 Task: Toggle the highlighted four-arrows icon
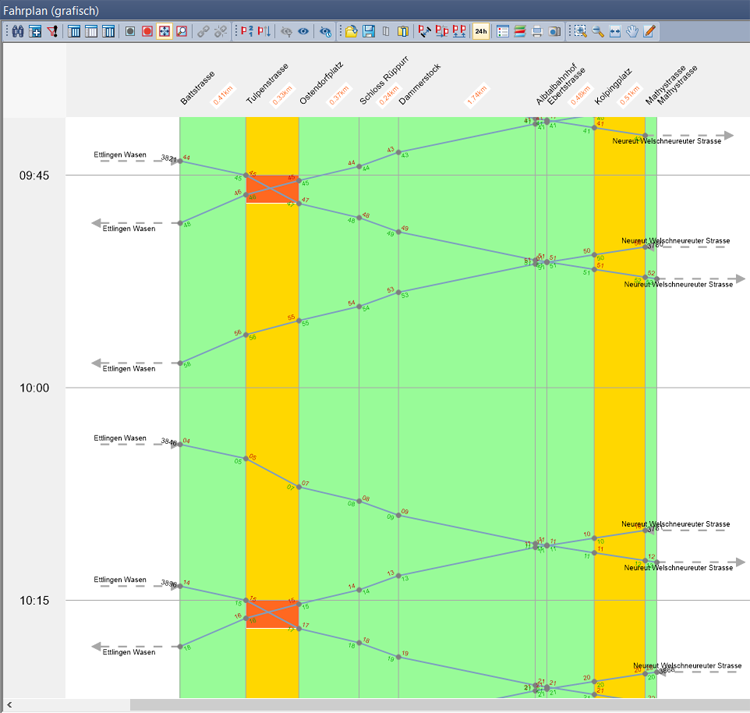pyautogui.click(x=164, y=32)
